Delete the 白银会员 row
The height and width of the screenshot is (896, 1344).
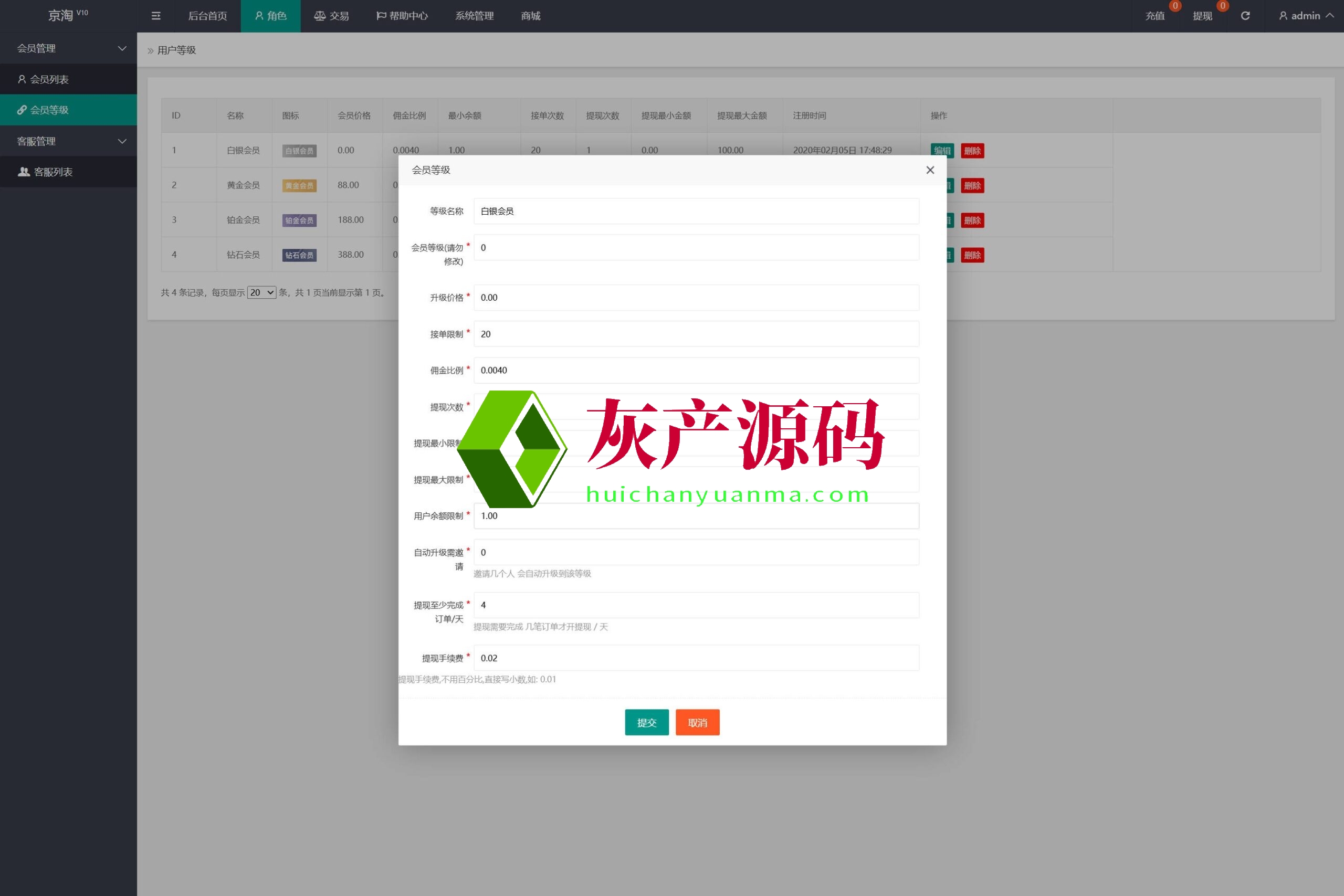pos(972,151)
